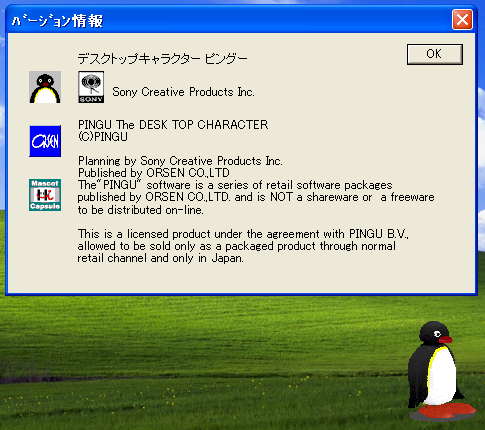Close the version information dialog

coord(462,20)
